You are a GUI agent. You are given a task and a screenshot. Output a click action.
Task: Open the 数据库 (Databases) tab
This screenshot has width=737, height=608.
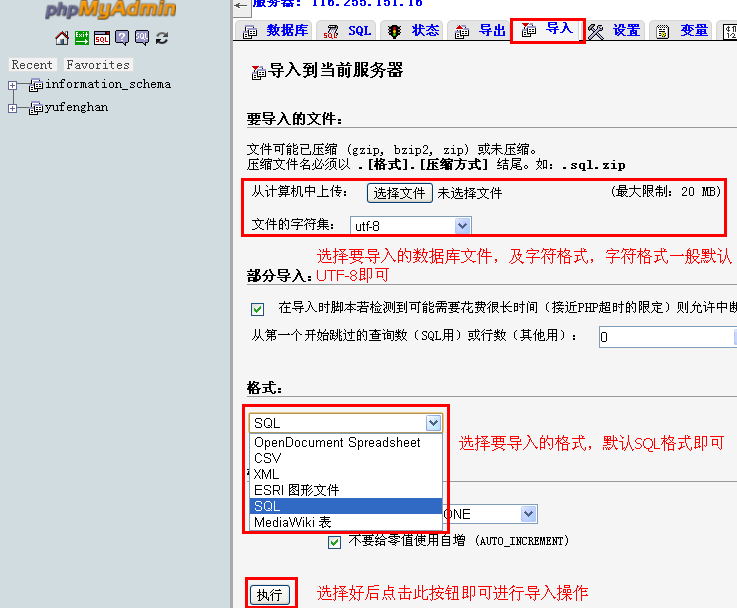tap(277, 31)
